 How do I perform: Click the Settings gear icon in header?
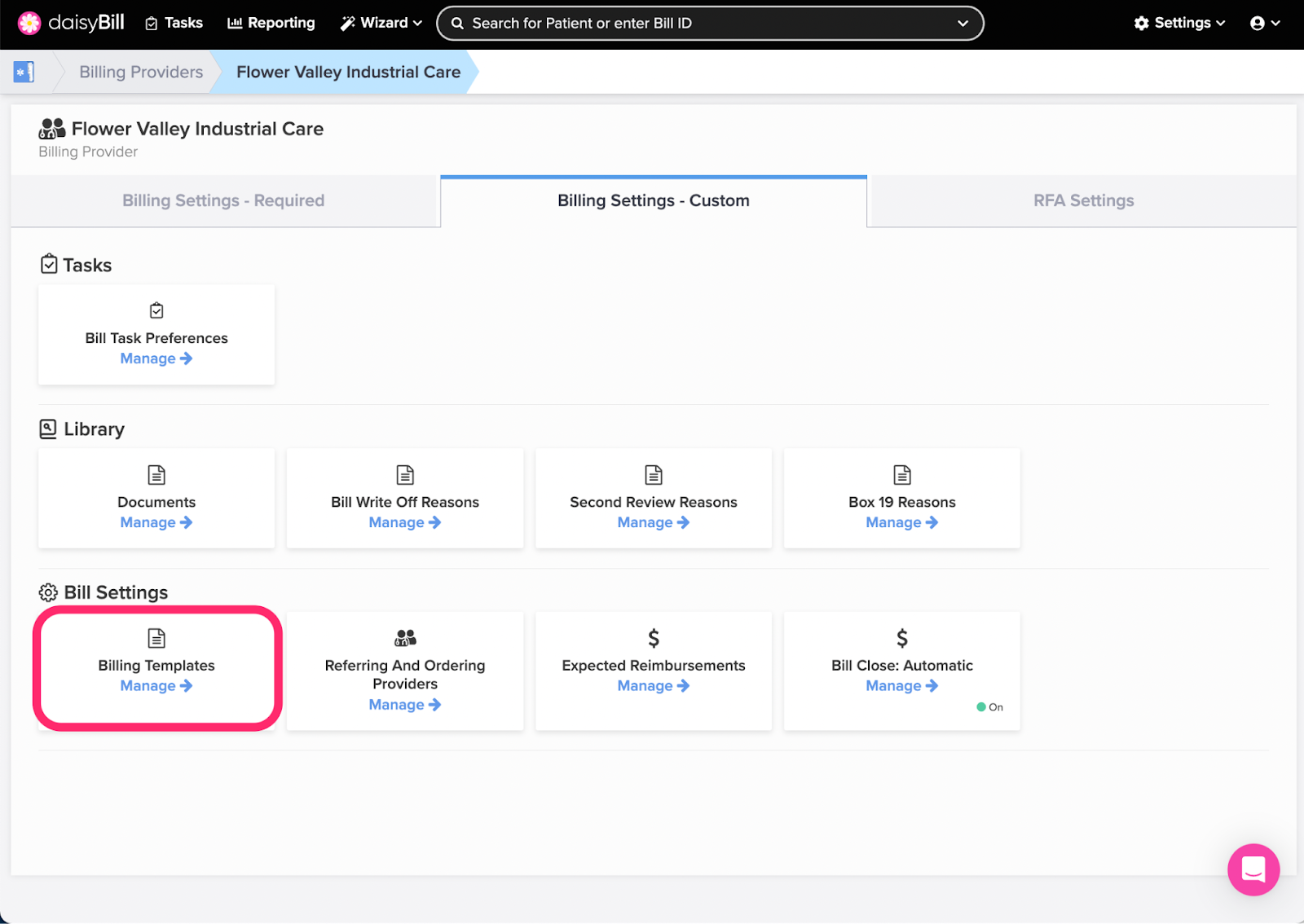[1142, 24]
